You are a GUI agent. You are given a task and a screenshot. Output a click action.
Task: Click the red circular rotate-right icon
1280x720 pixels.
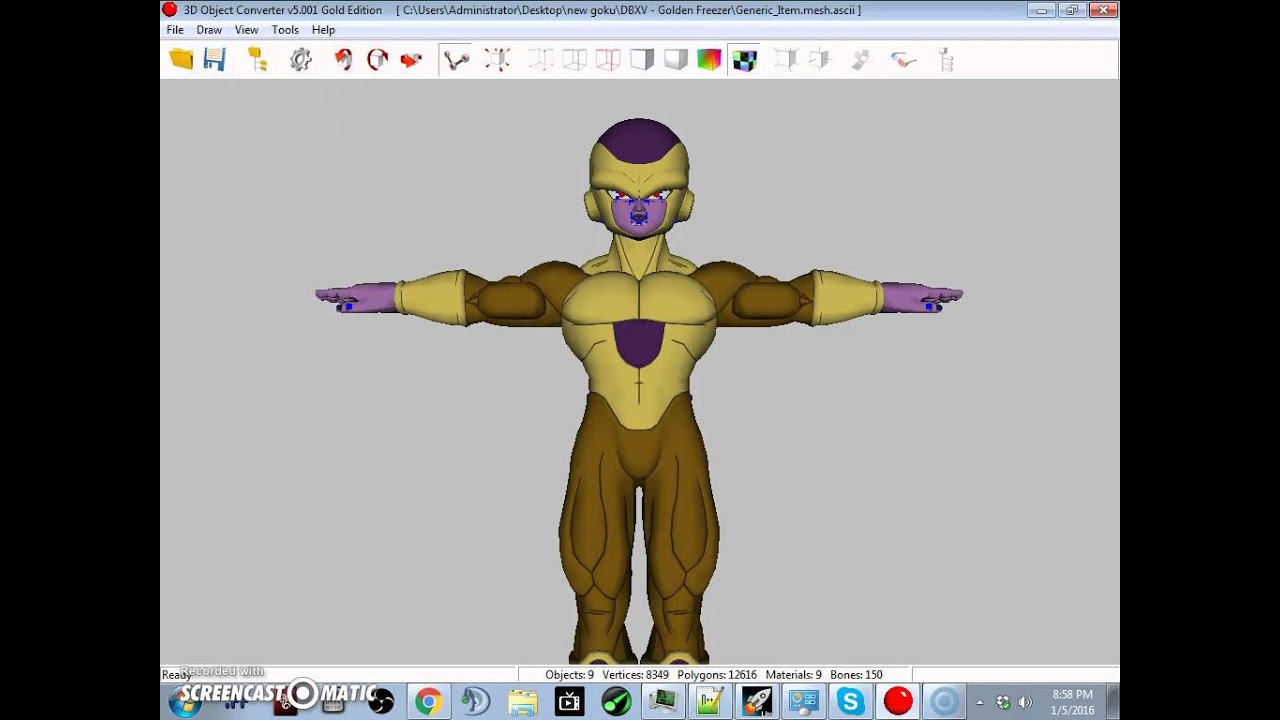377,60
